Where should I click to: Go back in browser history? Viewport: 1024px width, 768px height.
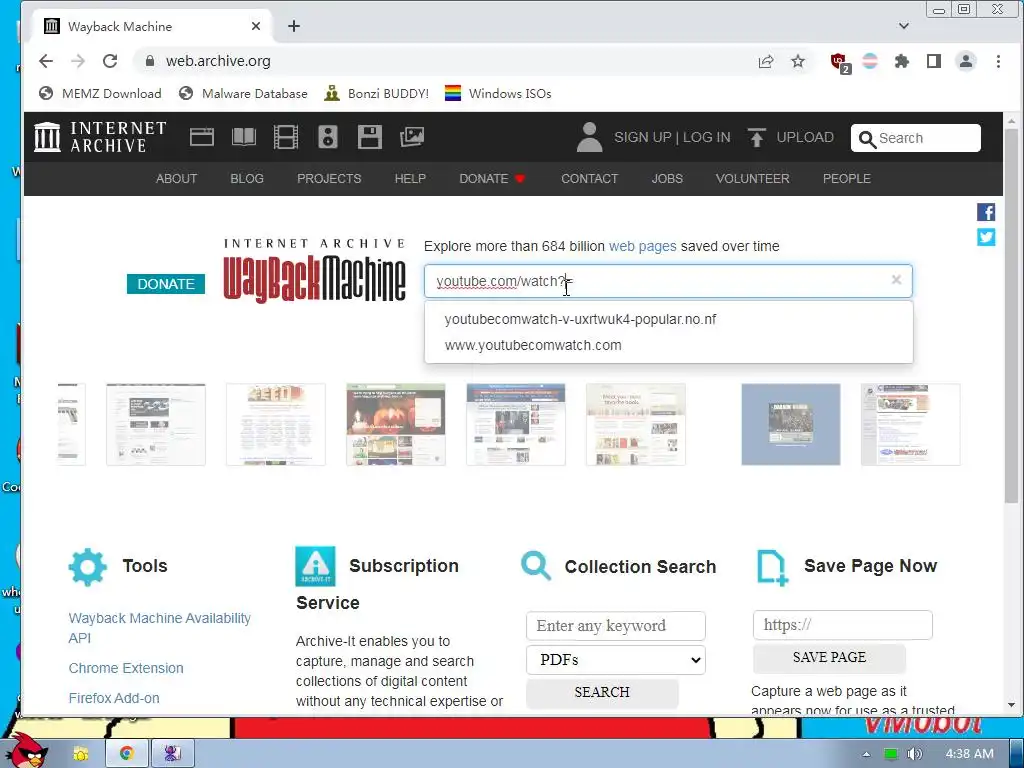(x=46, y=61)
